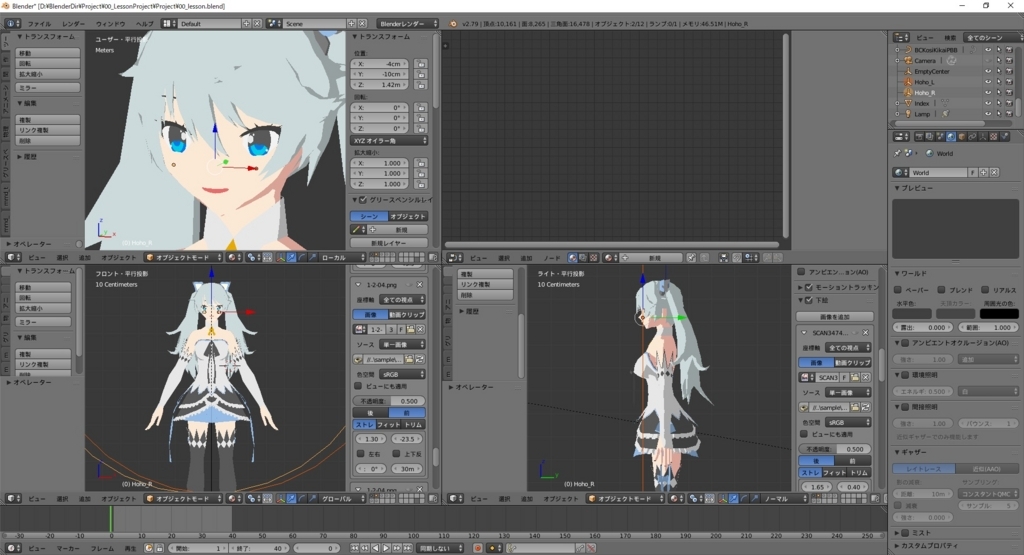Enable the ブレンド sky checkbox in World
Screen dimensions: 1024x555
[x=941, y=289]
